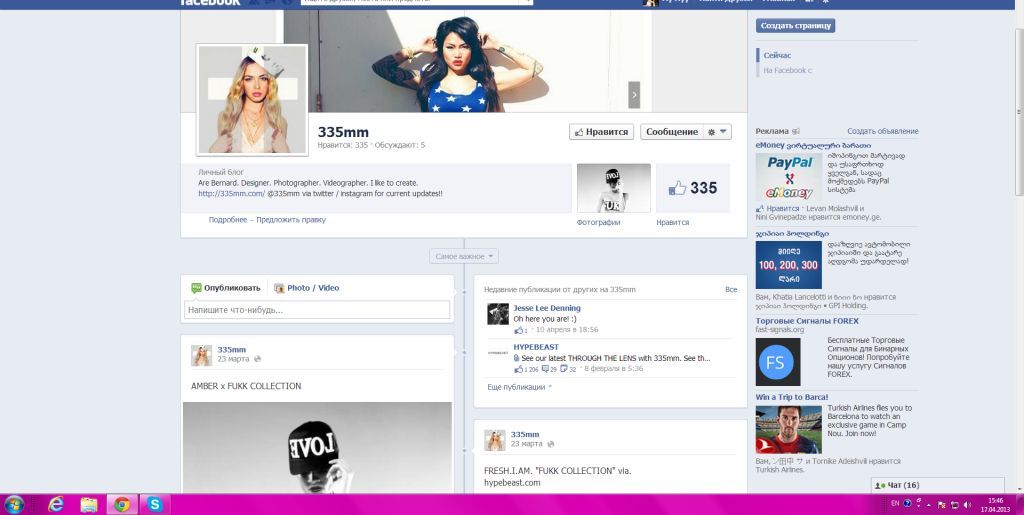
Task: Click globe privacy icon on FRESH.I.AM post
Action: 551,444
